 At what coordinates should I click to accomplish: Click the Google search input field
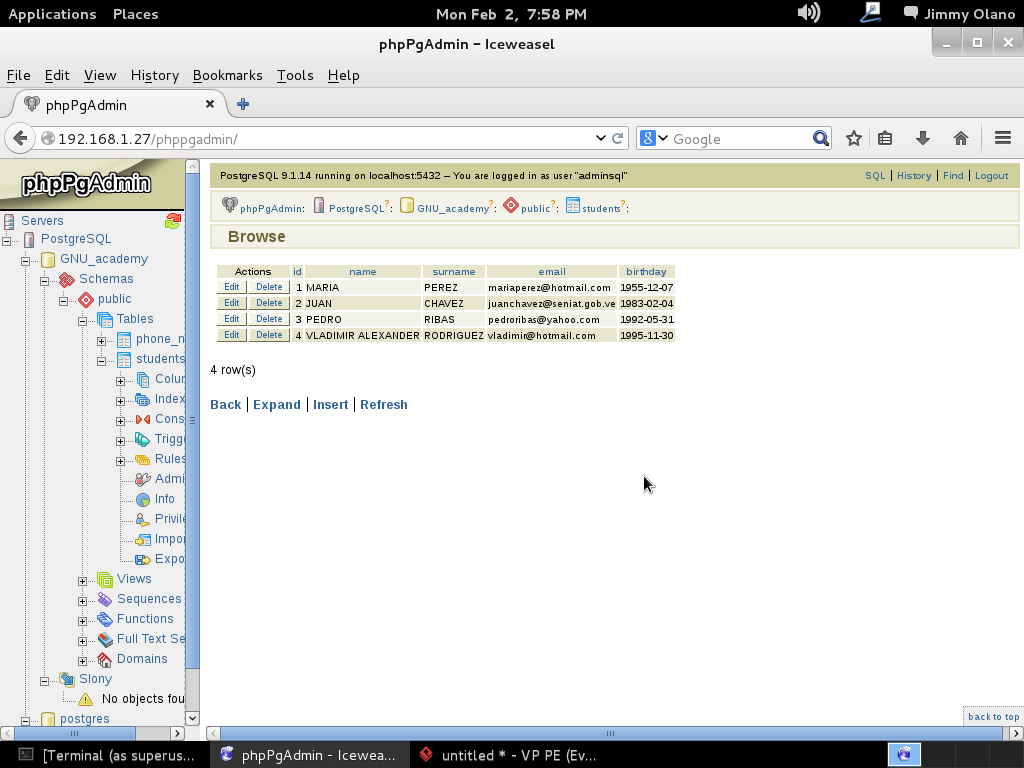(740, 139)
